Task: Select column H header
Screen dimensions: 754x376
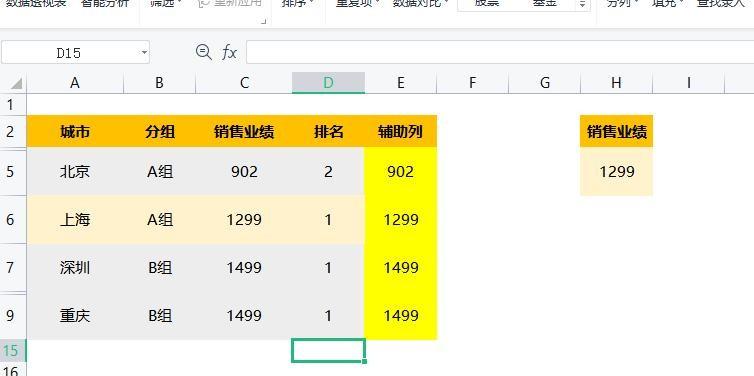Action: pos(616,83)
